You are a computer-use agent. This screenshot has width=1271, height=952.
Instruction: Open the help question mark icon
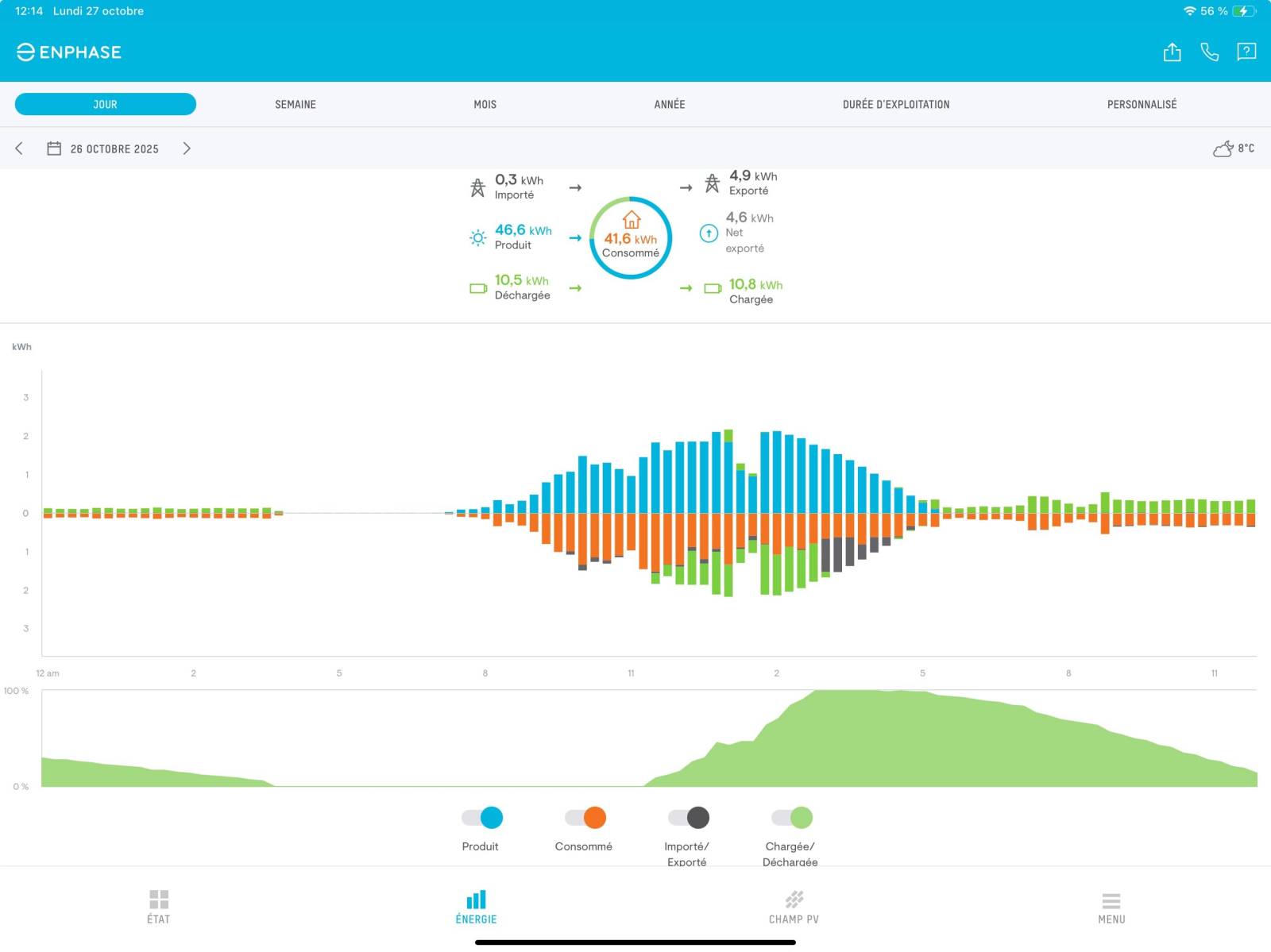1246,52
